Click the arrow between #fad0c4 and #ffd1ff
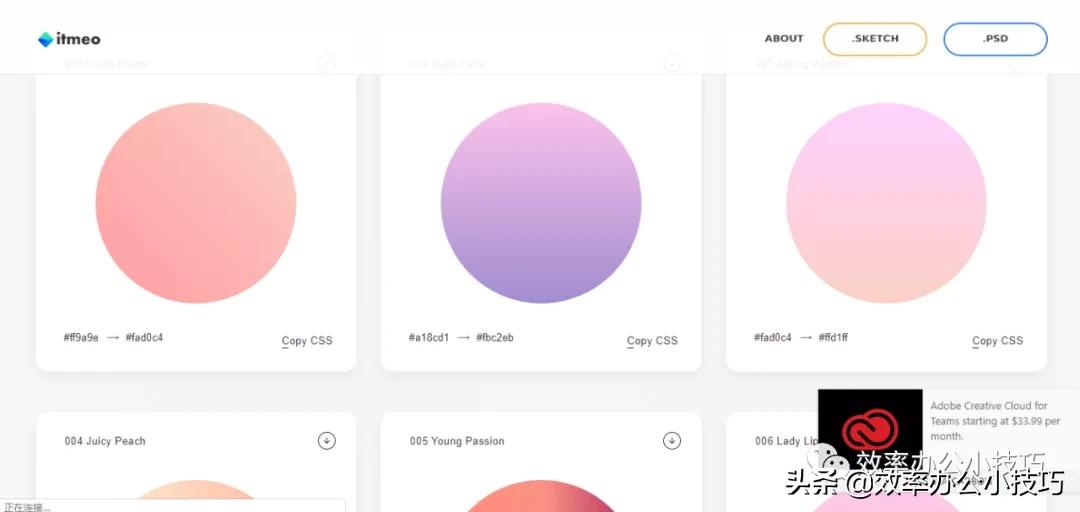 coord(806,338)
